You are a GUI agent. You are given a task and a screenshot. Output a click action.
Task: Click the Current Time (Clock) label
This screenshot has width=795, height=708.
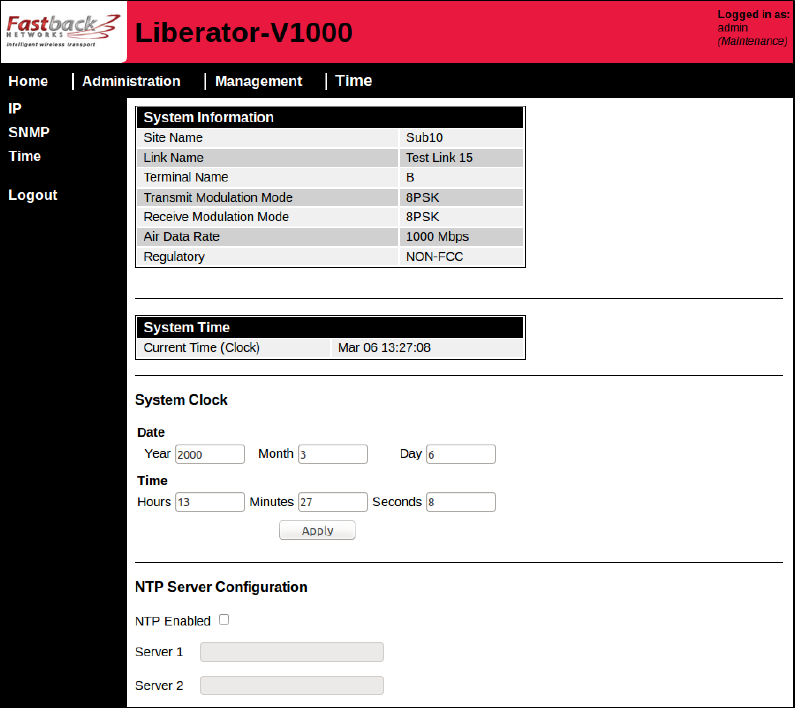pyautogui.click(x=201, y=348)
